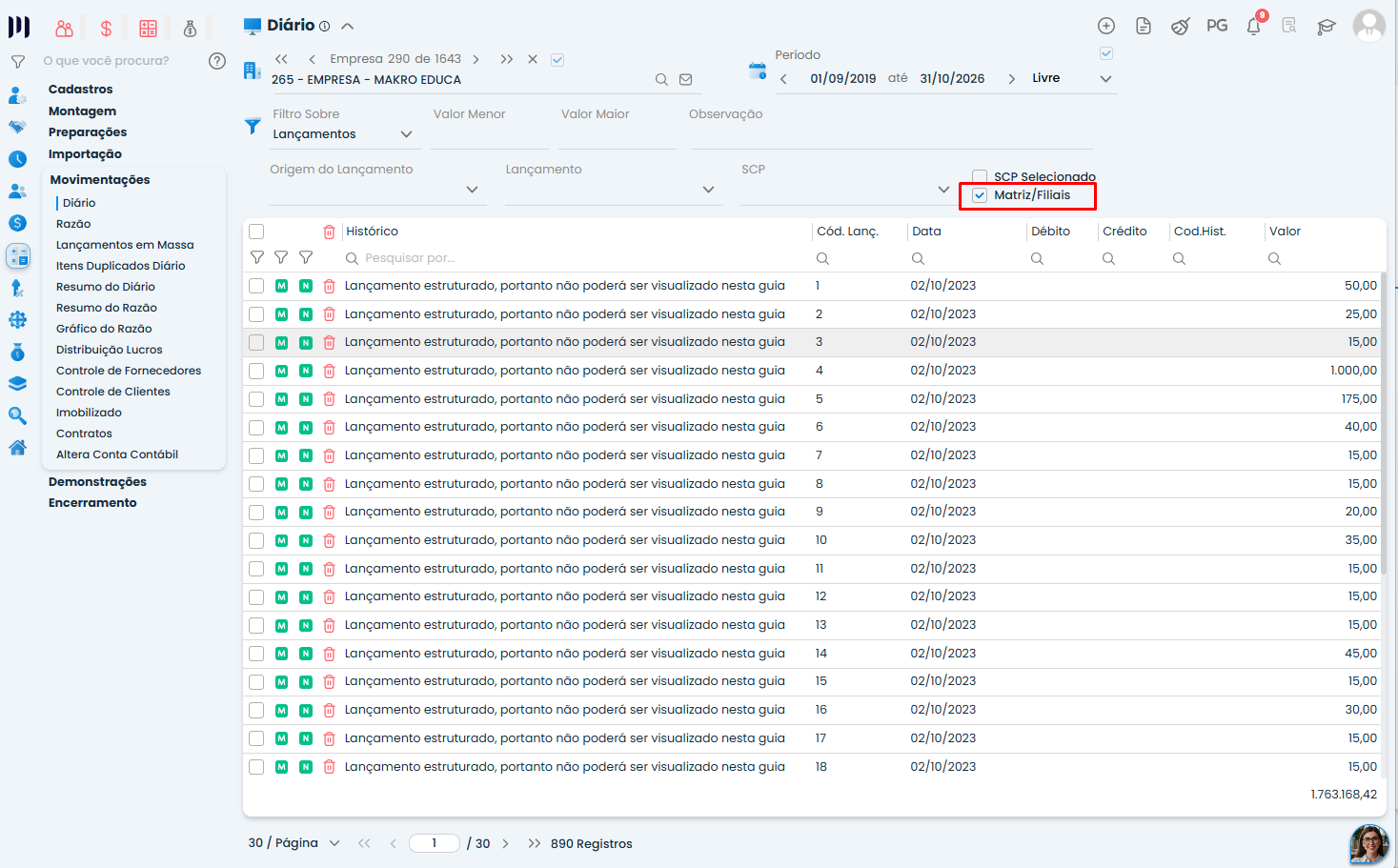Advance the período with right arrow

[x=1011, y=79]
